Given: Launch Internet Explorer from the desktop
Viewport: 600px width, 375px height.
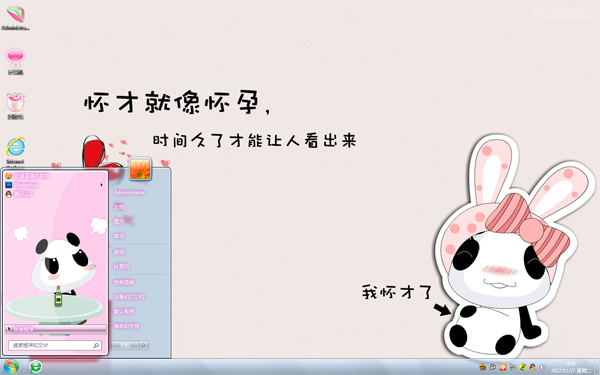Looking at the screenshot, I should [15, 151].
